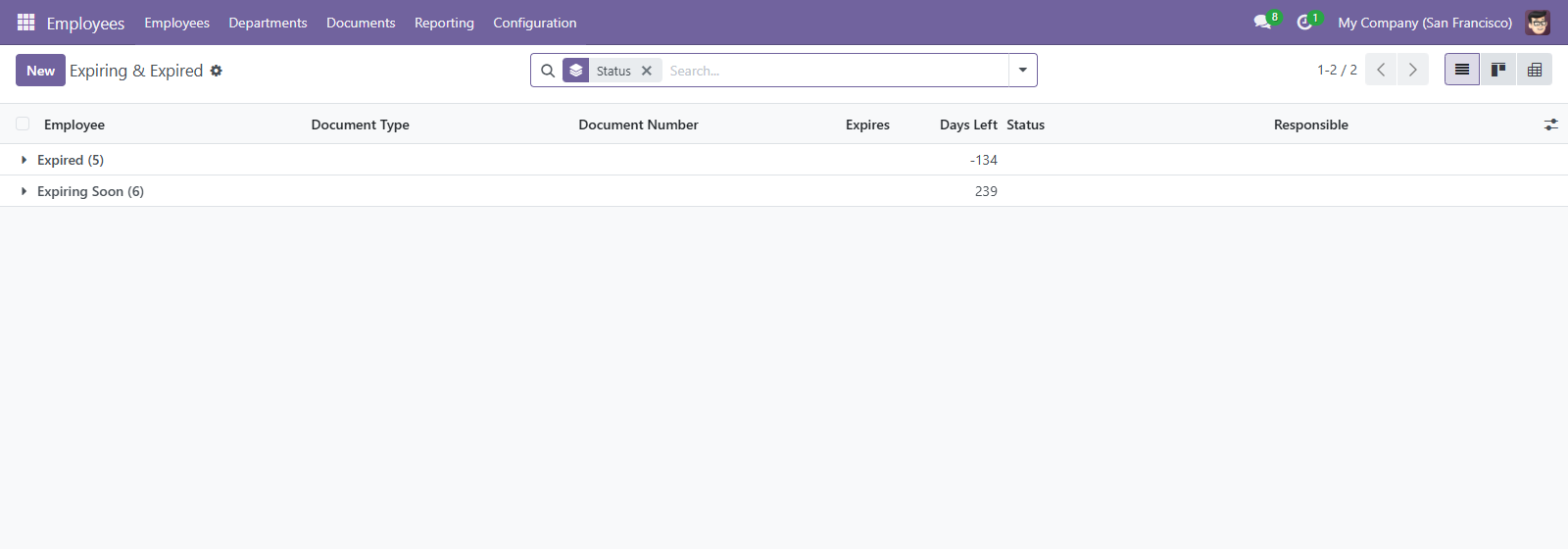Open the Employees menu

pyautogui.click(x=176, y=23)
